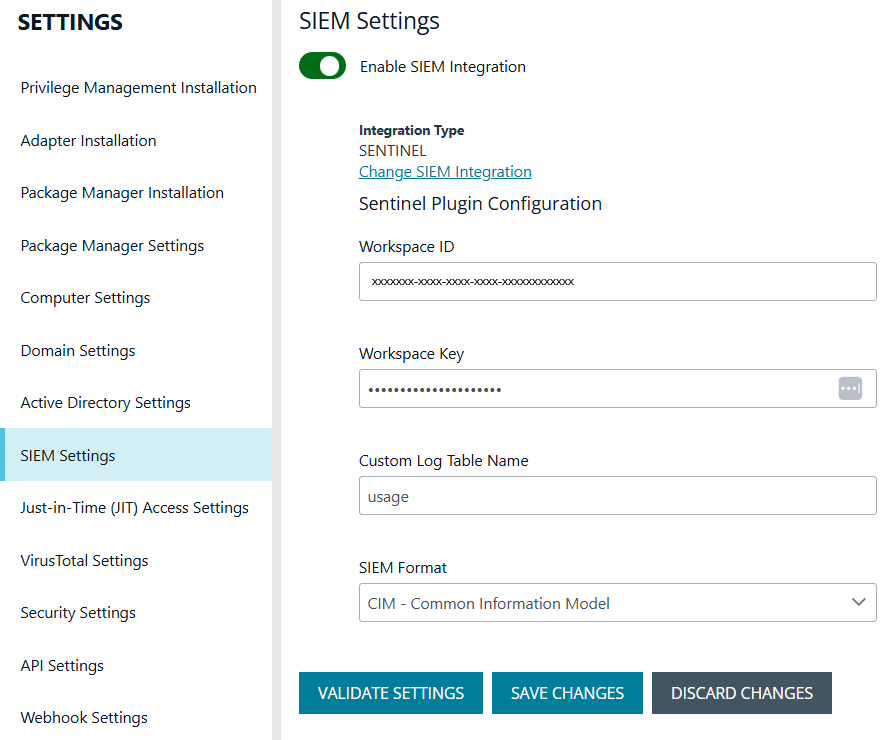Save changes to SIEM settings
882x740 pixels.
pos(567,692)
